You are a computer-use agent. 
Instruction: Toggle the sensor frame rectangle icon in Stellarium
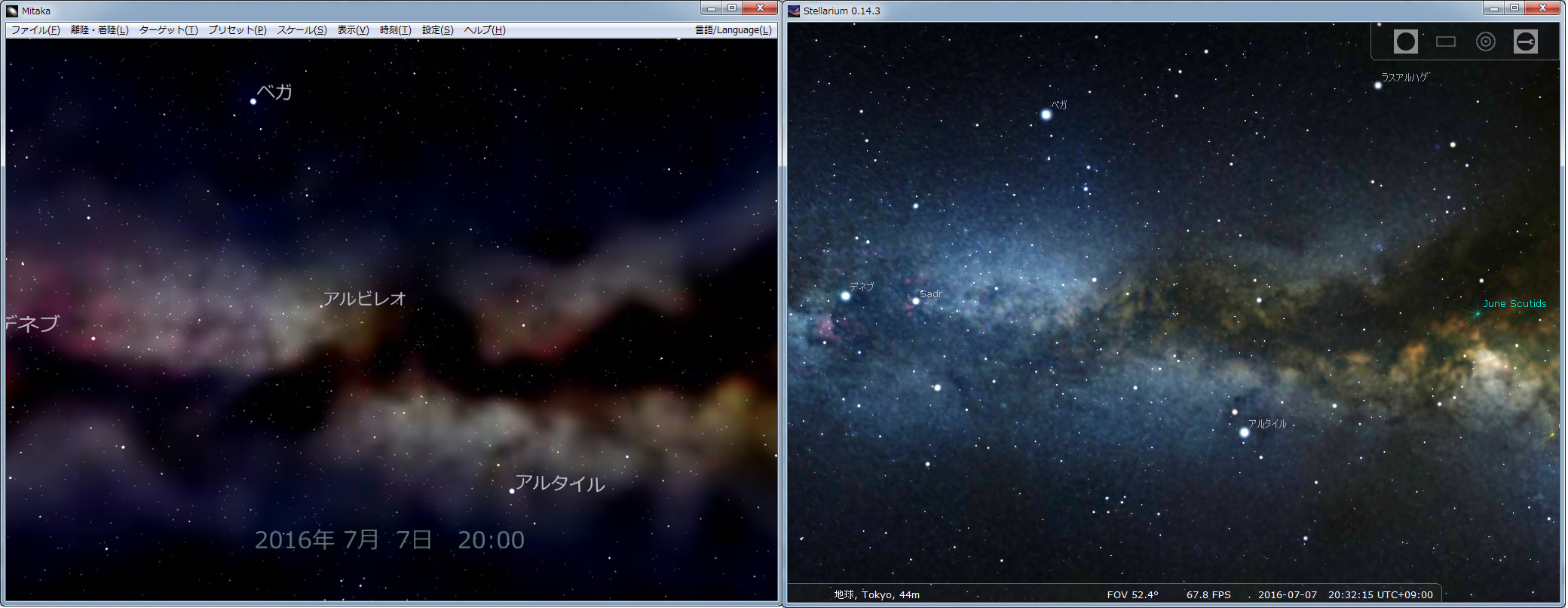click(1445, 41)
